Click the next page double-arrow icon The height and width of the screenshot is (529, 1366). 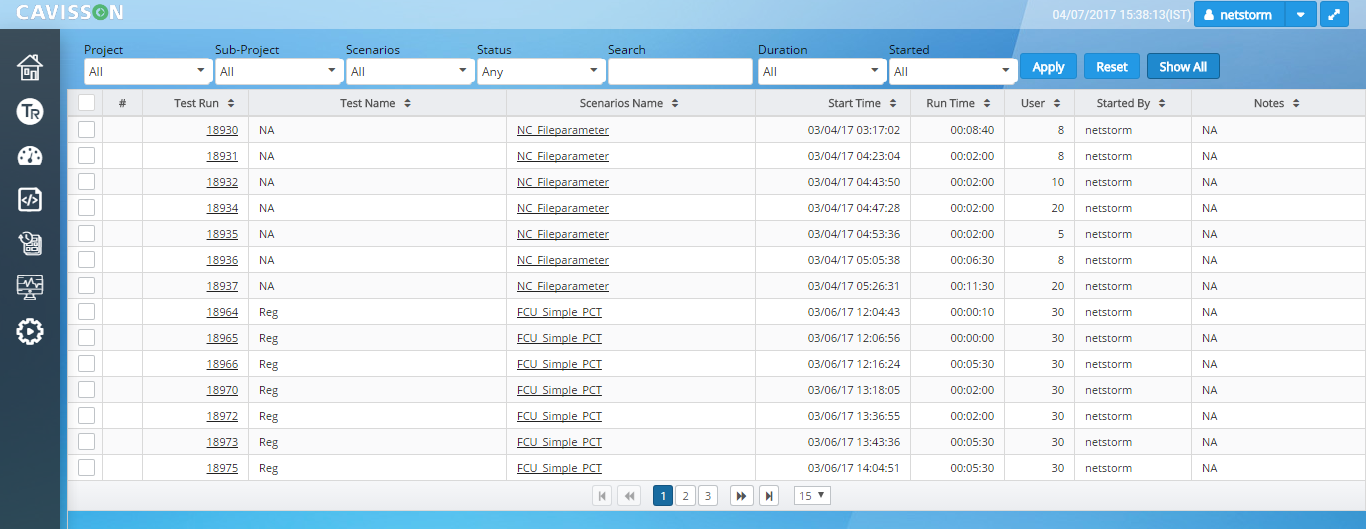(x=741, y=496)
